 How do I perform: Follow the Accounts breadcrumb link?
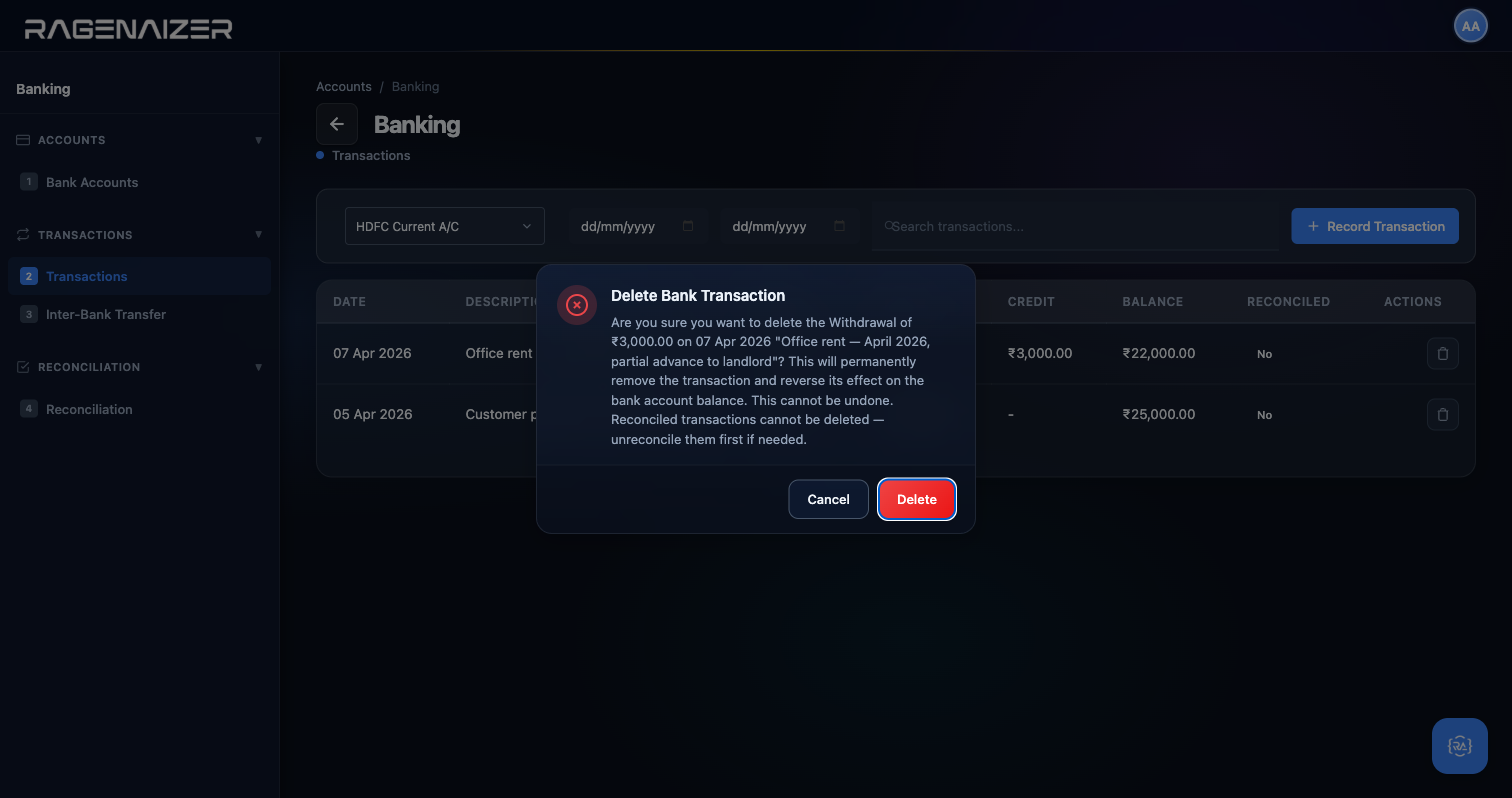[344, 87]
